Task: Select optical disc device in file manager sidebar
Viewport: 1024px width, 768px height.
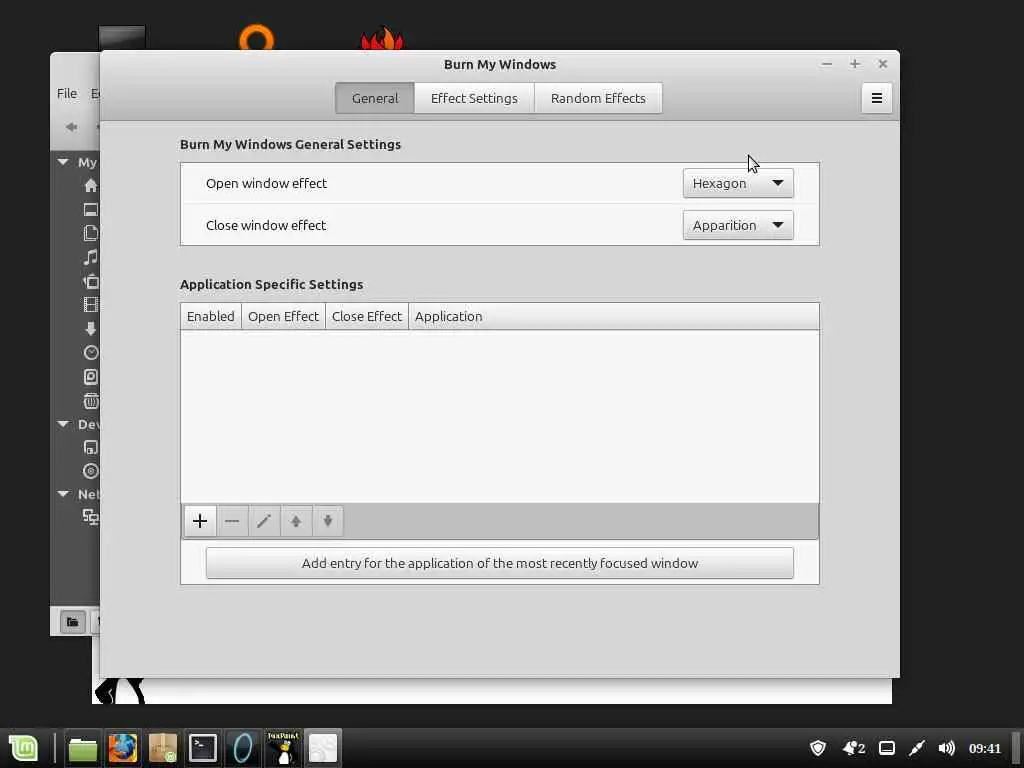Action: (x=91, y=471)
